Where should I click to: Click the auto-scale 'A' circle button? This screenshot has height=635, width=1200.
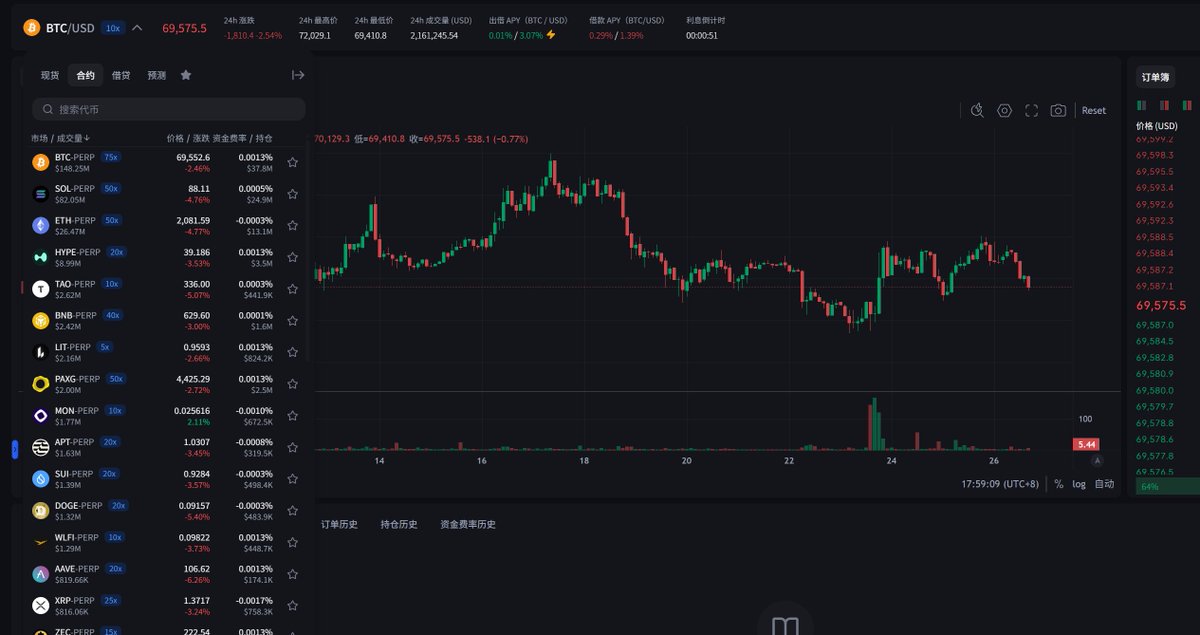(x=1098, y=461)
